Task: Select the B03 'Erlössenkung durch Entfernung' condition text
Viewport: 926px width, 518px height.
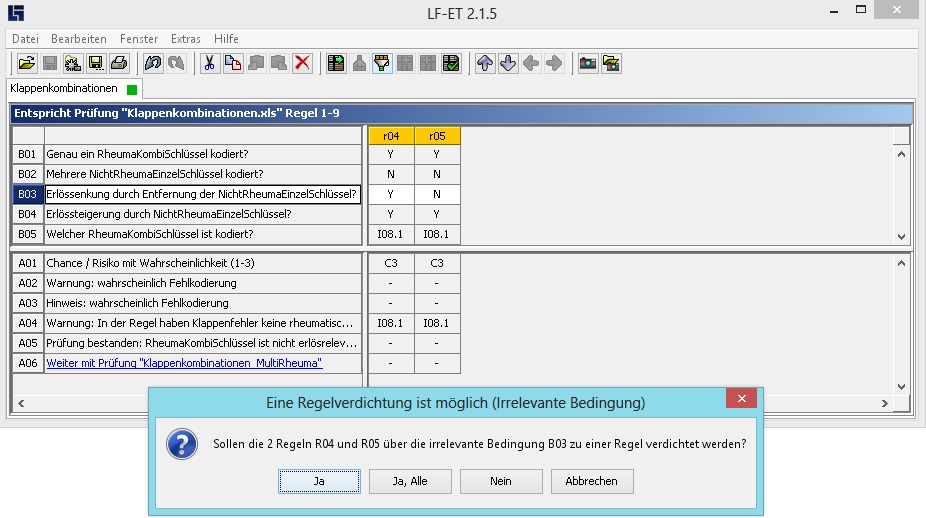Action: tap(203, 194)
